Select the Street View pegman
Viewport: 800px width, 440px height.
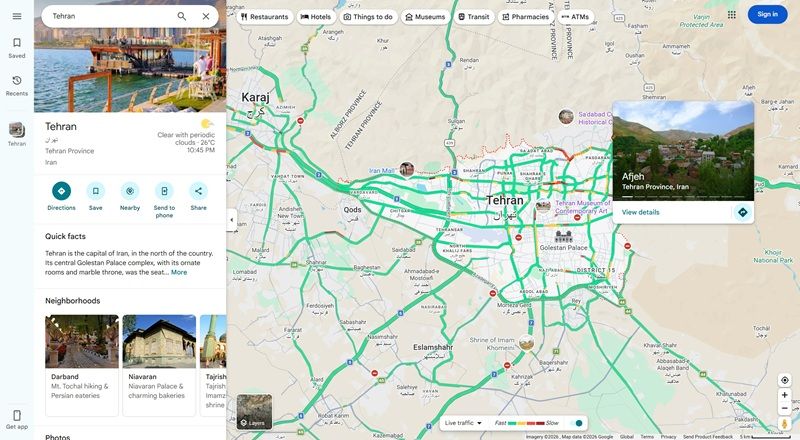(x=785, y=424)
